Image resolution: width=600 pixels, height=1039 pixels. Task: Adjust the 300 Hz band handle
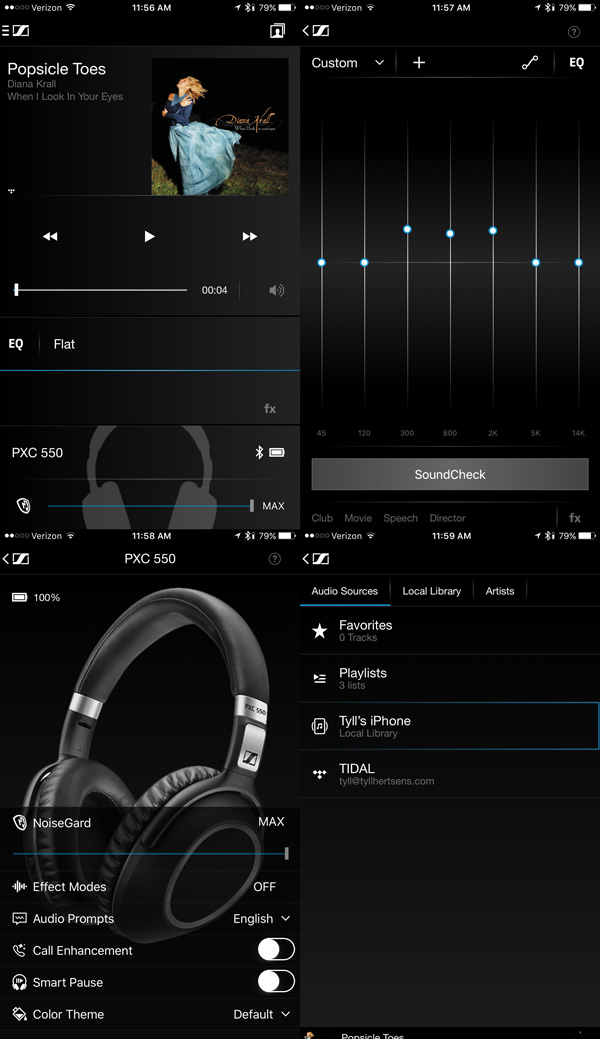(407, 229)
